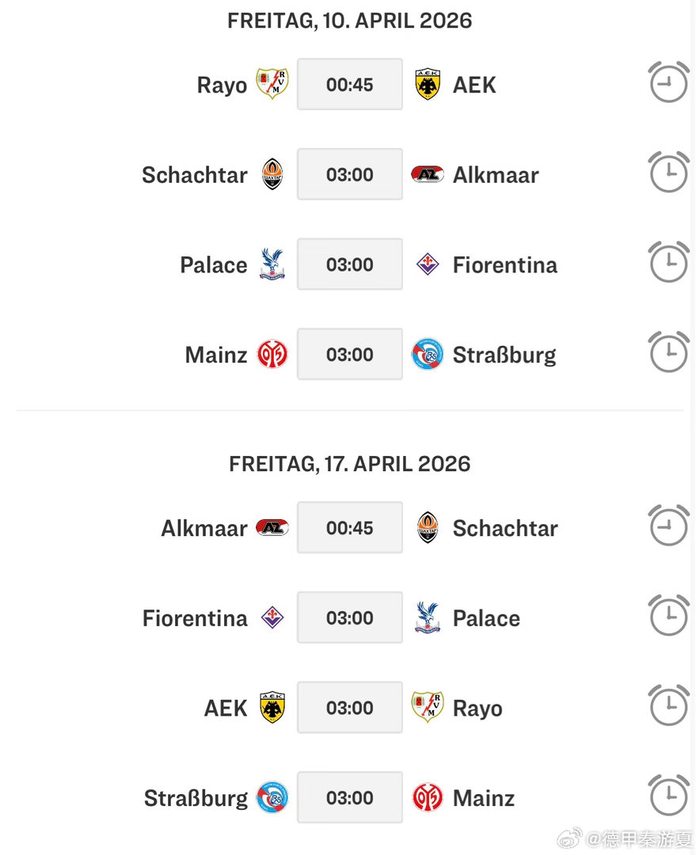Open 03:00 time box for Mainz vs Straßburg
Screen dimensions: 700x855
(x=350, y=355)
